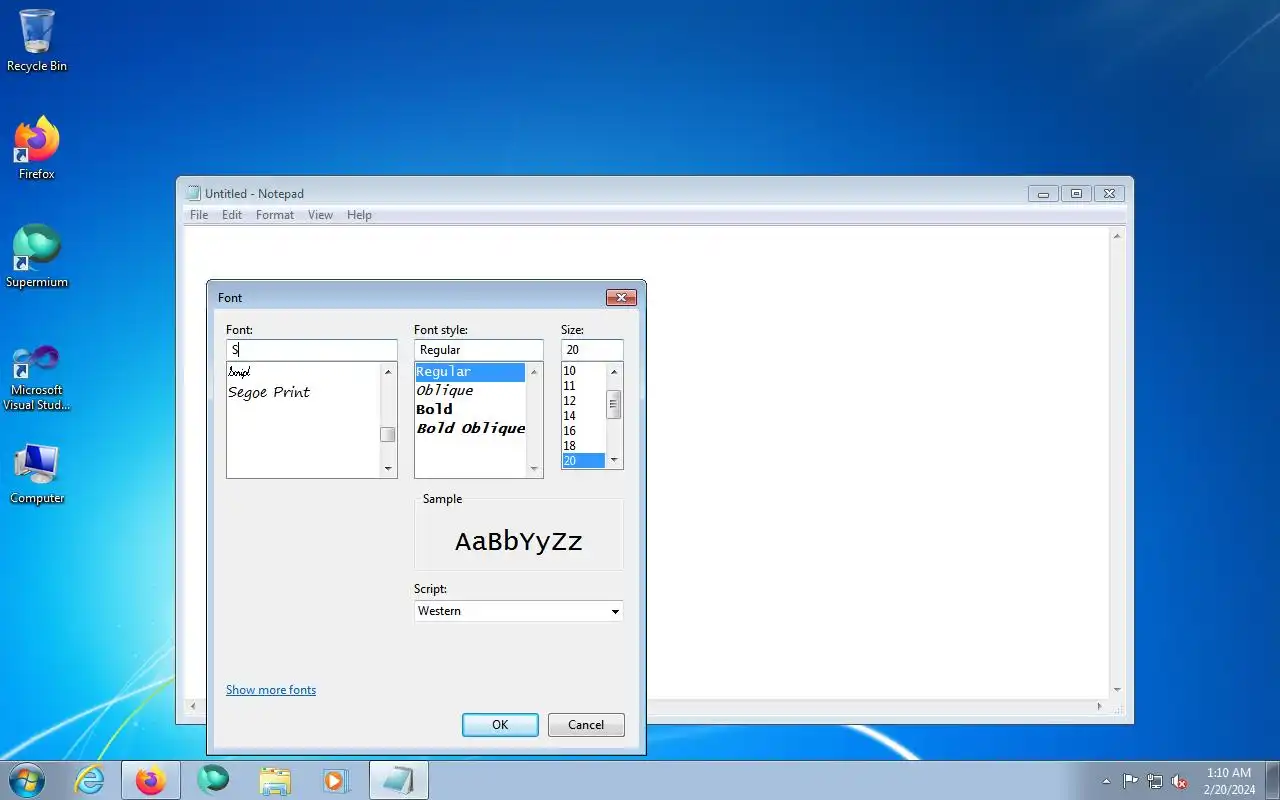The height and width of the screenshot is (800, 1280).
Task: Open the muted volume tray icon
Action: (1180, 781)
